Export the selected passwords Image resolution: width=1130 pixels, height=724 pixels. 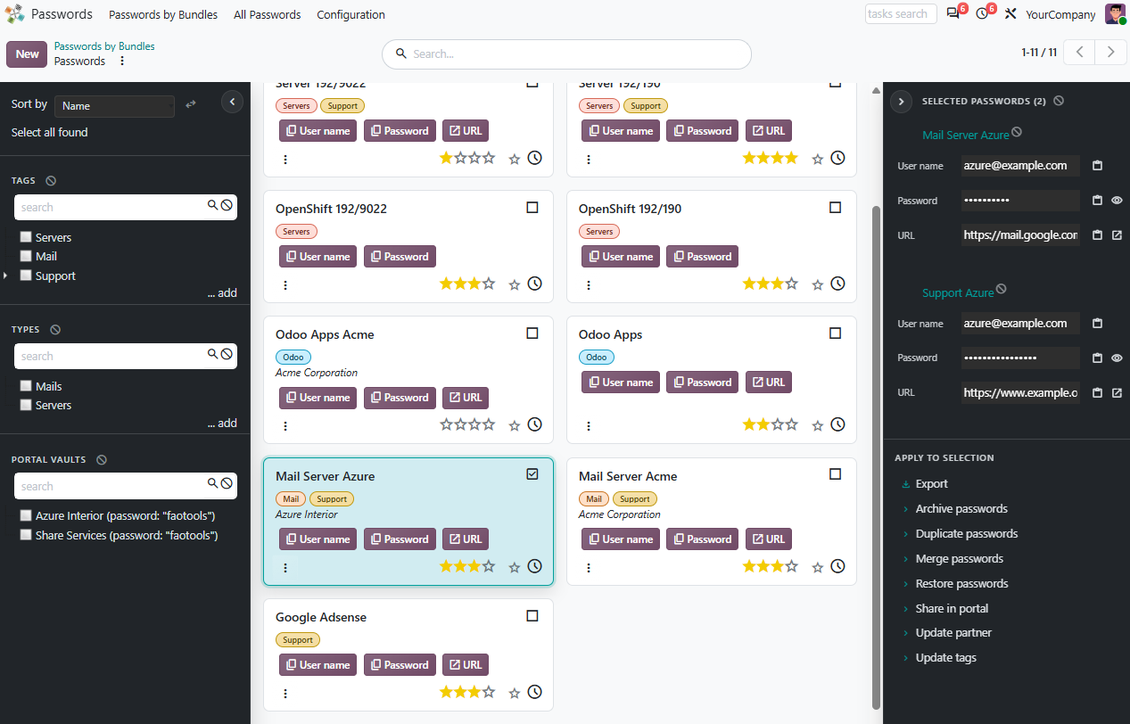click(931, 484)
